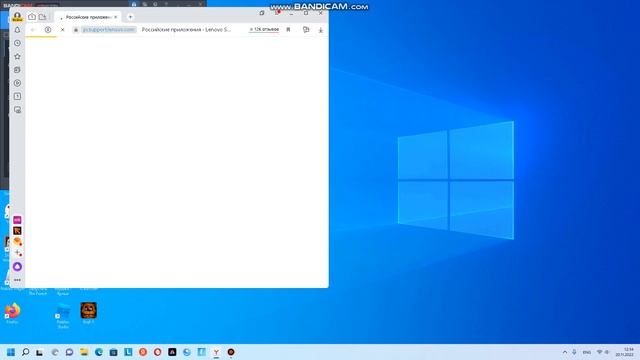
Task: Open the grey swirl app on taskbar
Action: tap(55, 352)
